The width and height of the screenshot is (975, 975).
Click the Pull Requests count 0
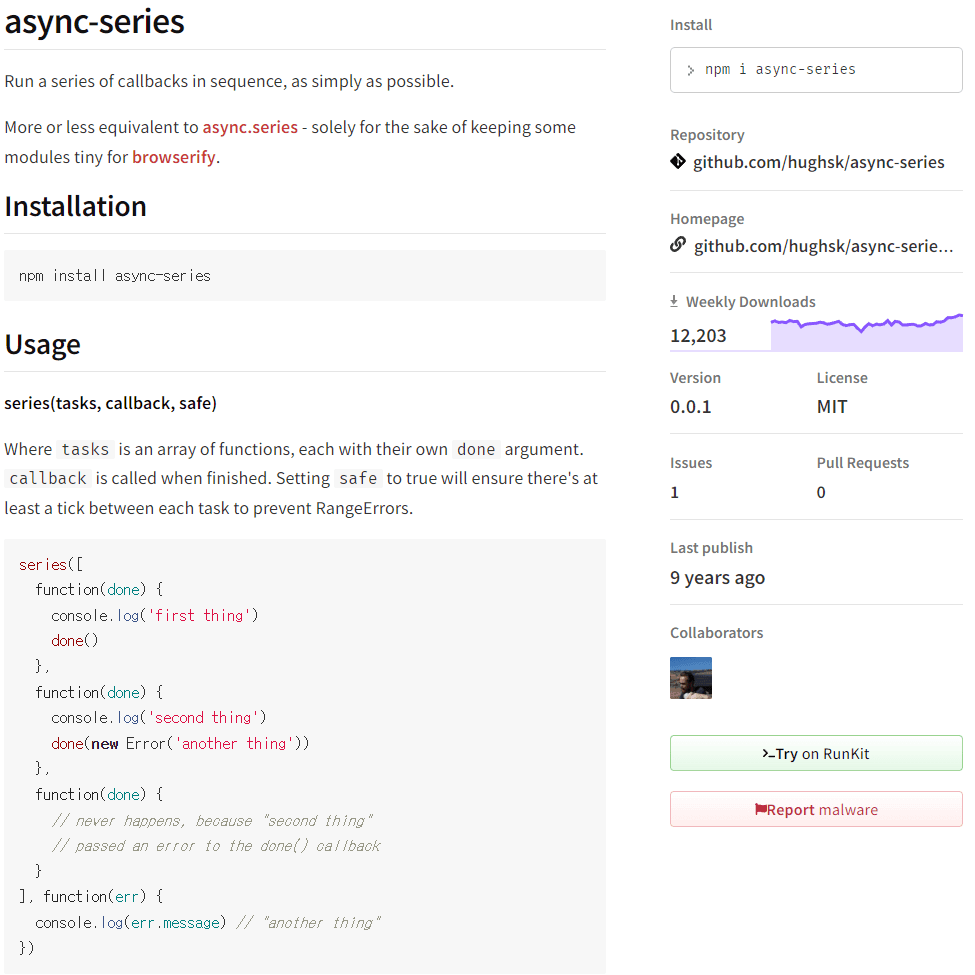(x=821, y=492)
